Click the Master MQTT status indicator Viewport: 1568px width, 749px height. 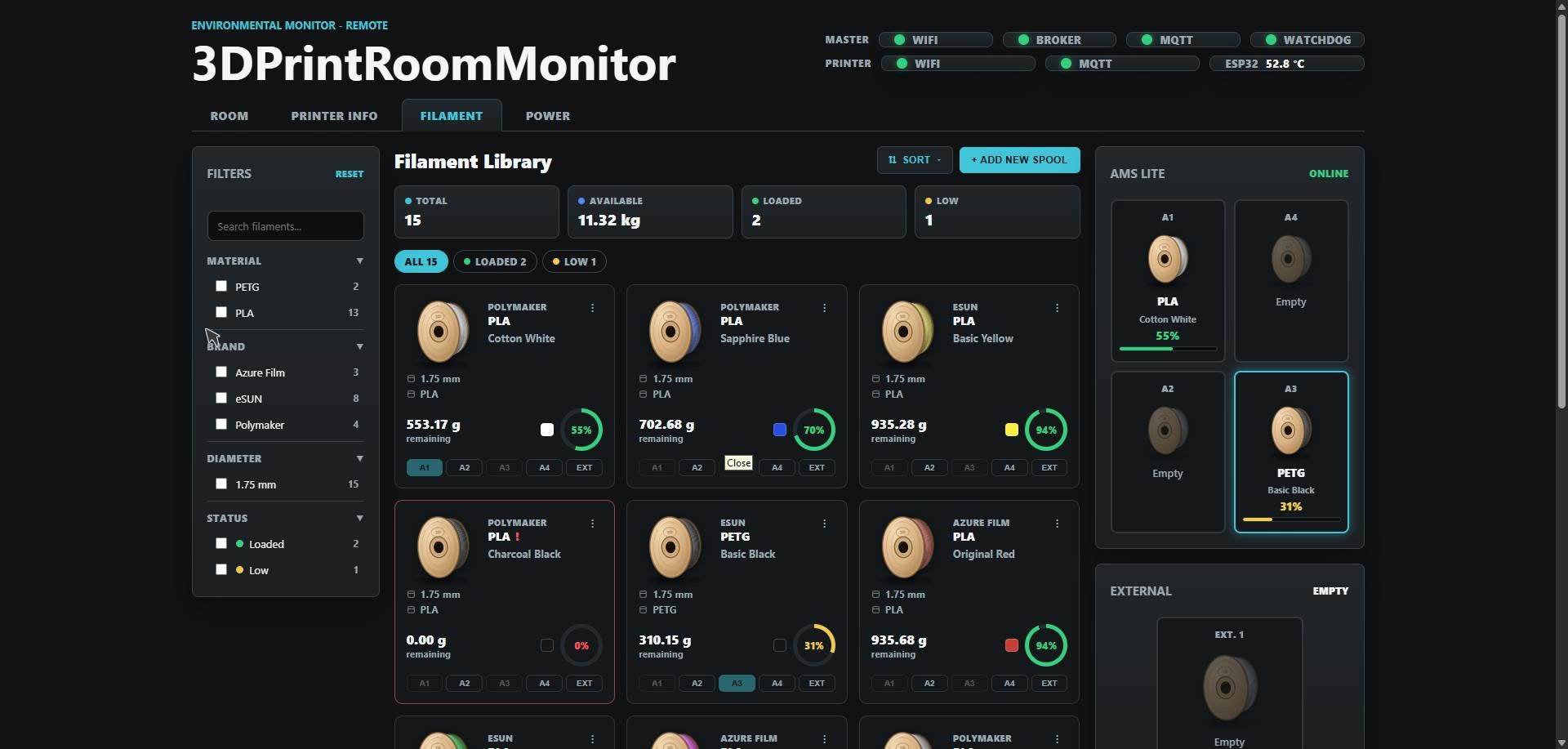[1183, 40]
